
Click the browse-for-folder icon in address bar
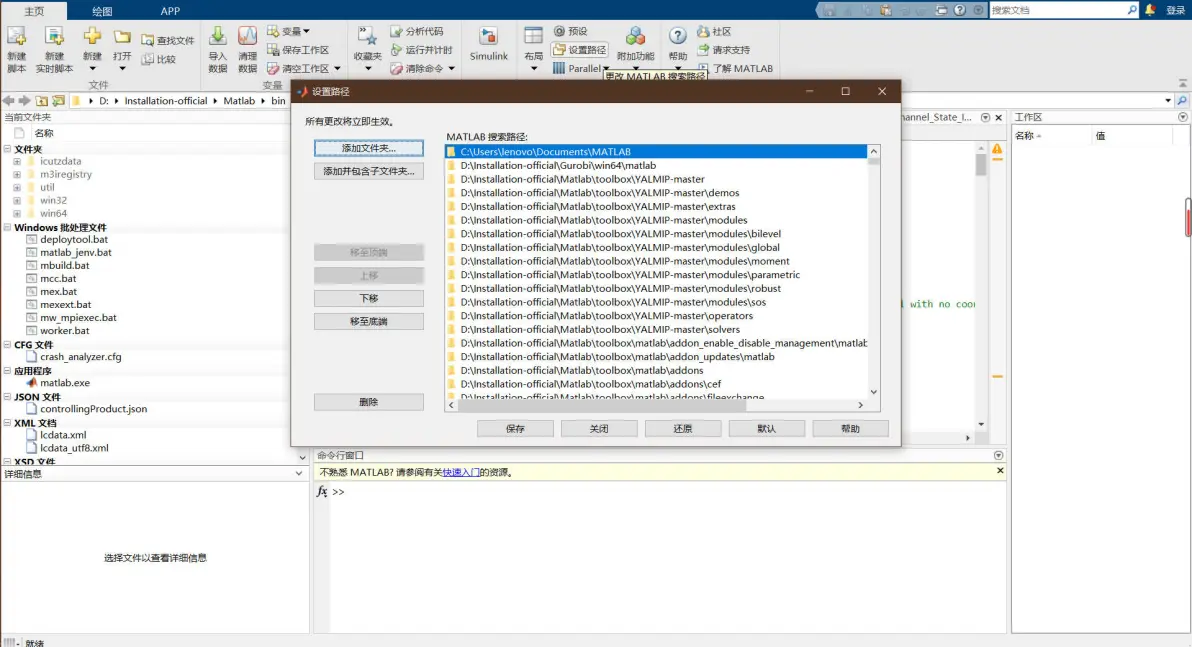(59, 100)
